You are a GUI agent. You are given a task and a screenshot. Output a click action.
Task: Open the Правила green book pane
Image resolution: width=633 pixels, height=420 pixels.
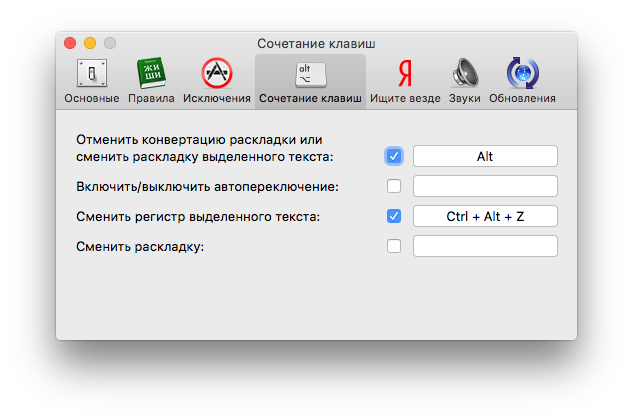(151, 81)
